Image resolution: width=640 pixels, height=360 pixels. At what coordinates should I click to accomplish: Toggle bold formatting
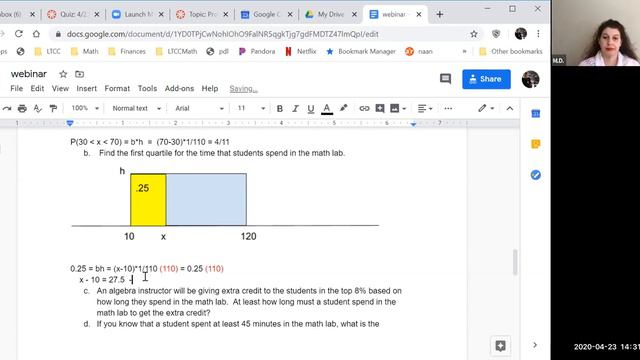pos(280,109)
